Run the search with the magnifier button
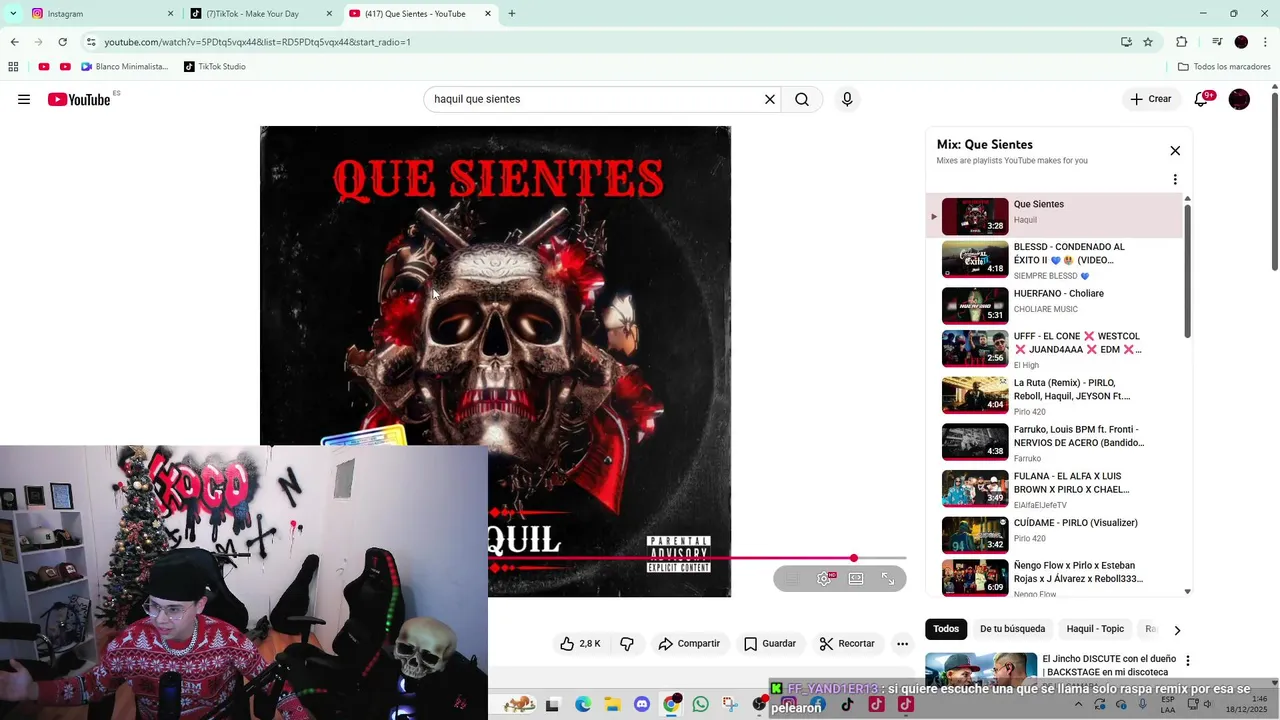Screen dimensions: 1280x720 [x=802, y=99]
